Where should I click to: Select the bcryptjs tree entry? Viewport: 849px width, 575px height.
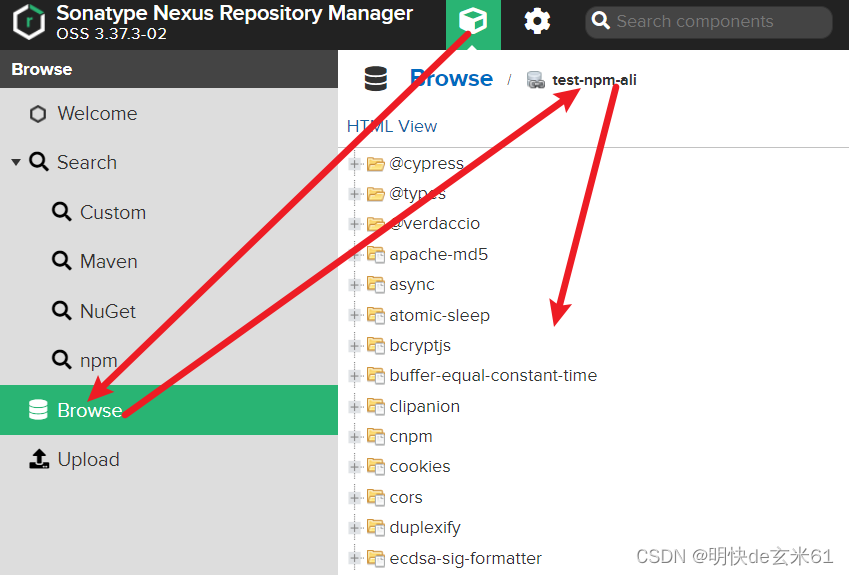(x=420, y=346)
